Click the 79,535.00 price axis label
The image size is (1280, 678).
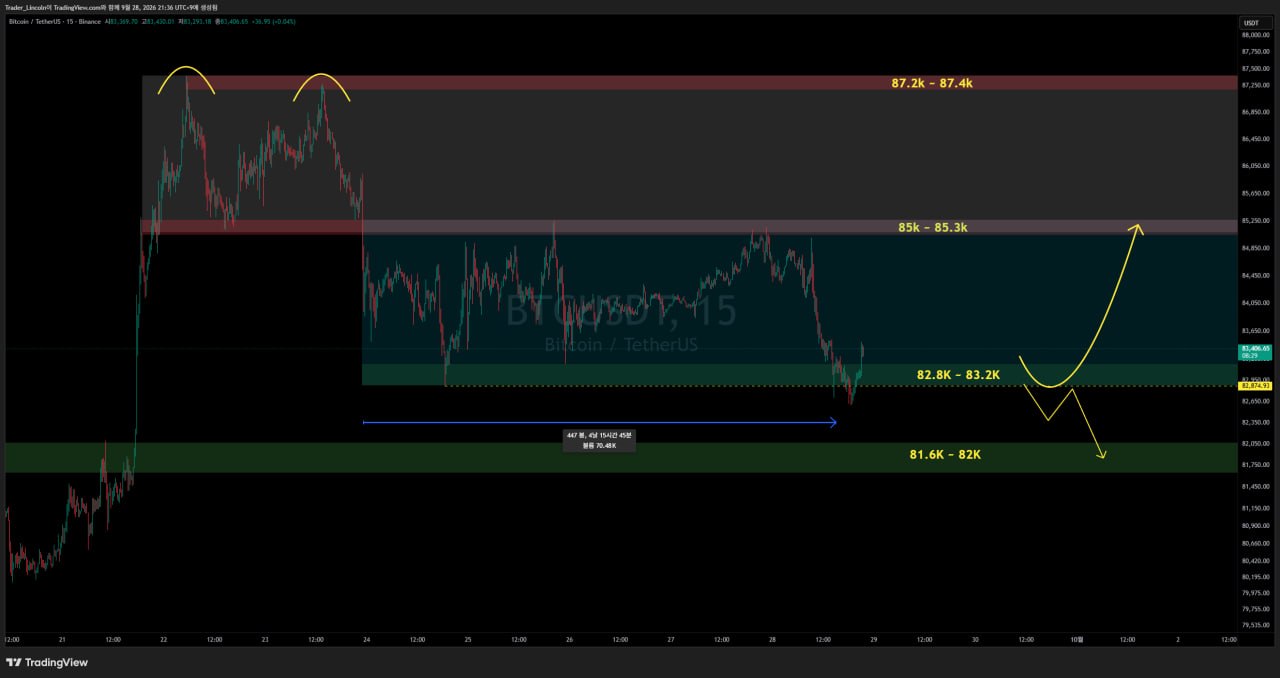tap(1254, 625)
